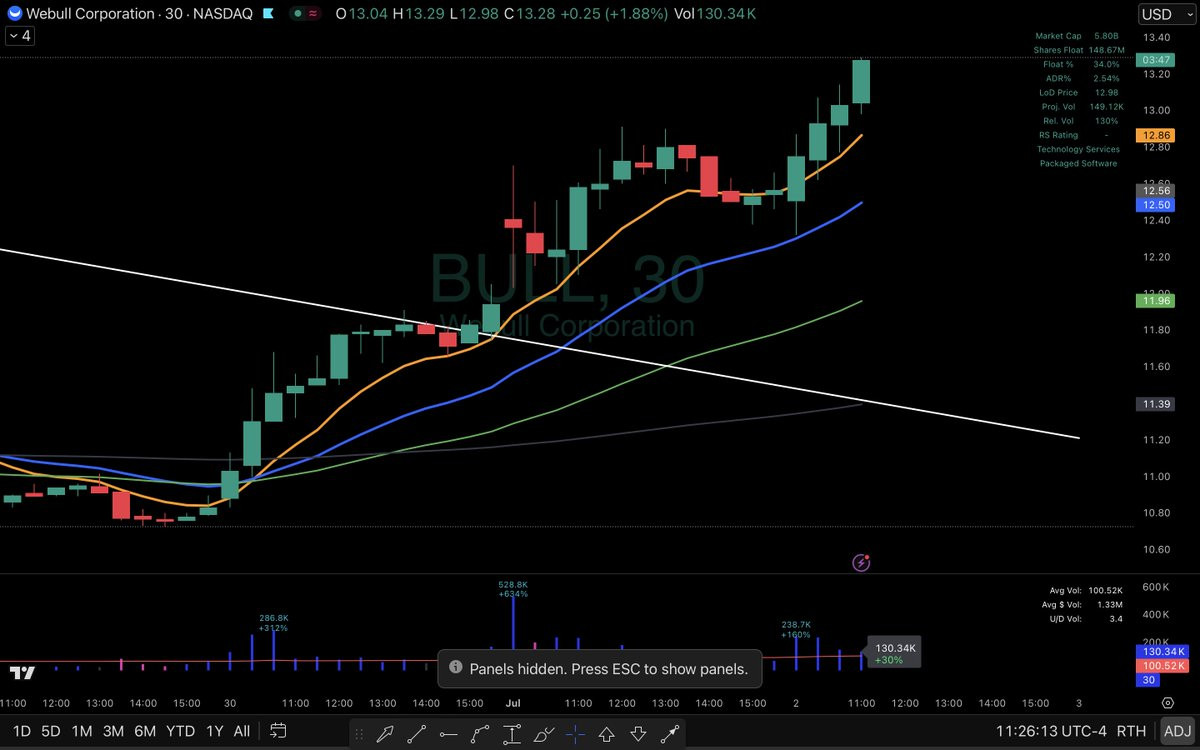The height and width of the screenshot is (750, 1200).
Task: Click the red 100.52K volume axis label
Action: (x=1161, y=665)
